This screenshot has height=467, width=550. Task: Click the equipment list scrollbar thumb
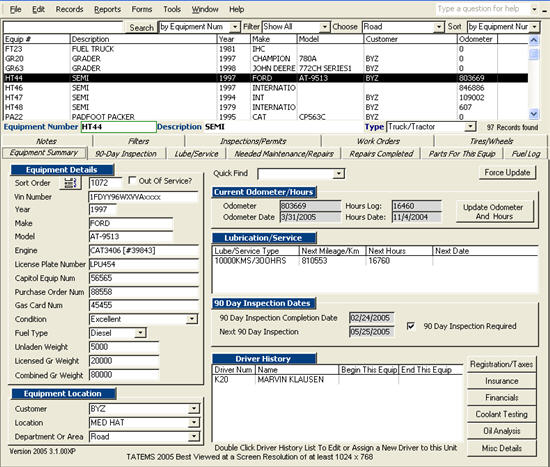pos(534,54)
